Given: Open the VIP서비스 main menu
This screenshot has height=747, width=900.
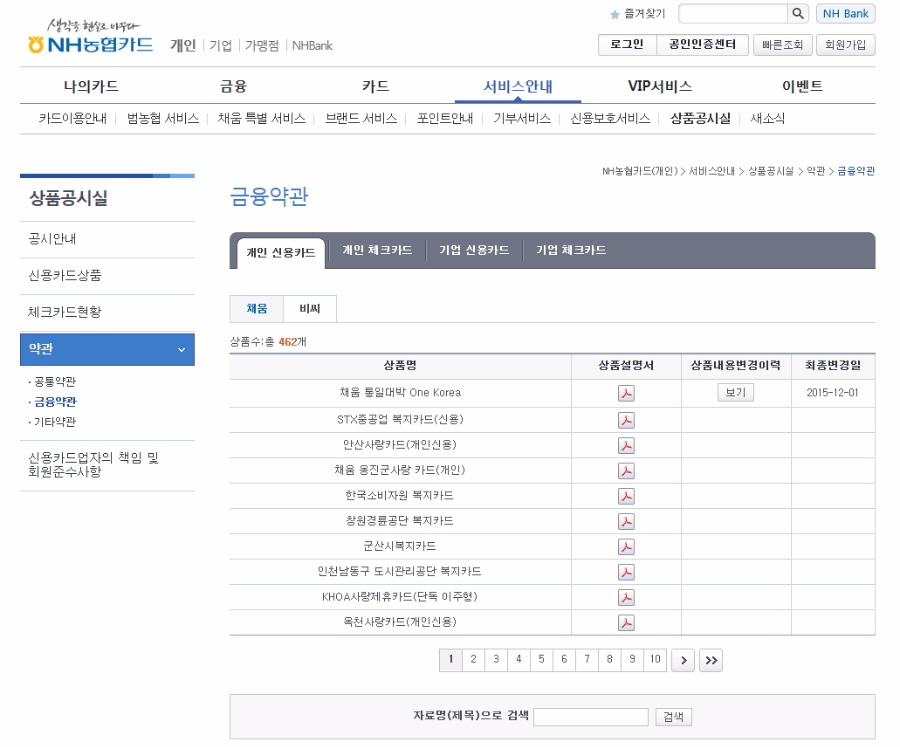Looking at the screenshot, I should pyautogui.click(x=659, y=86).
